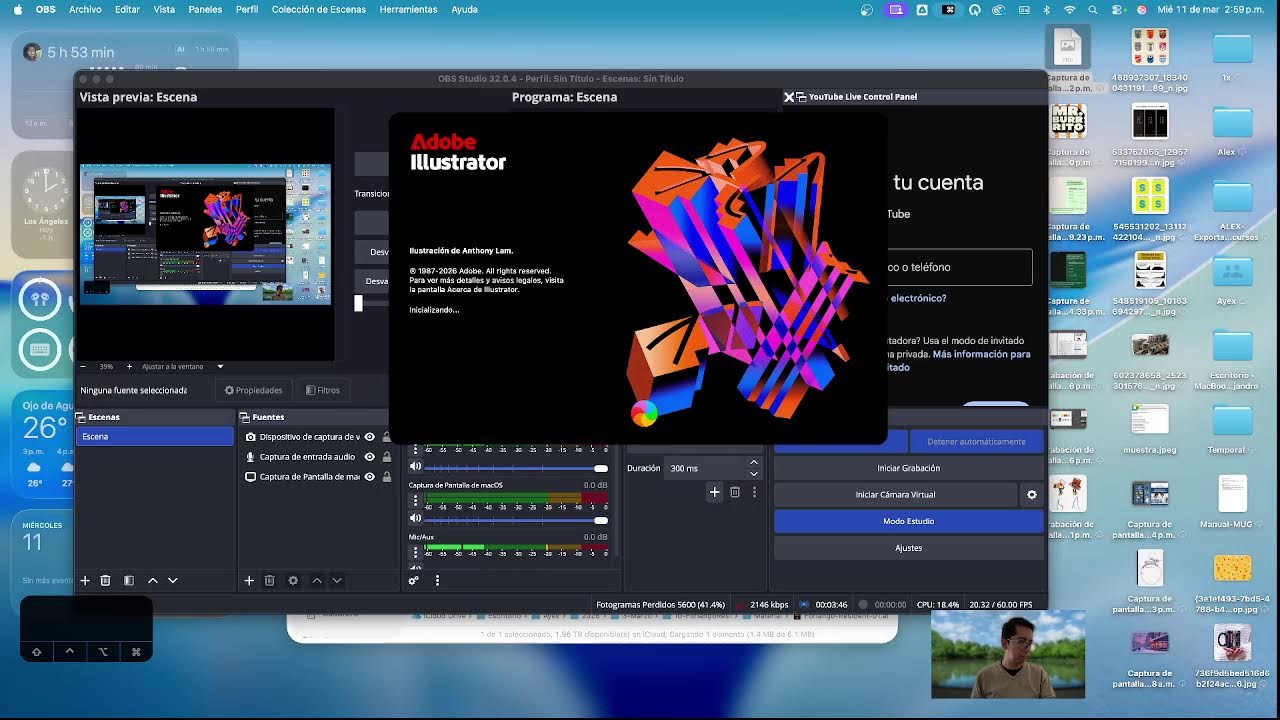Open the Wi-Fi menu bar icon
This screenshot has height=720, width=1280.
coord(1070,9)
